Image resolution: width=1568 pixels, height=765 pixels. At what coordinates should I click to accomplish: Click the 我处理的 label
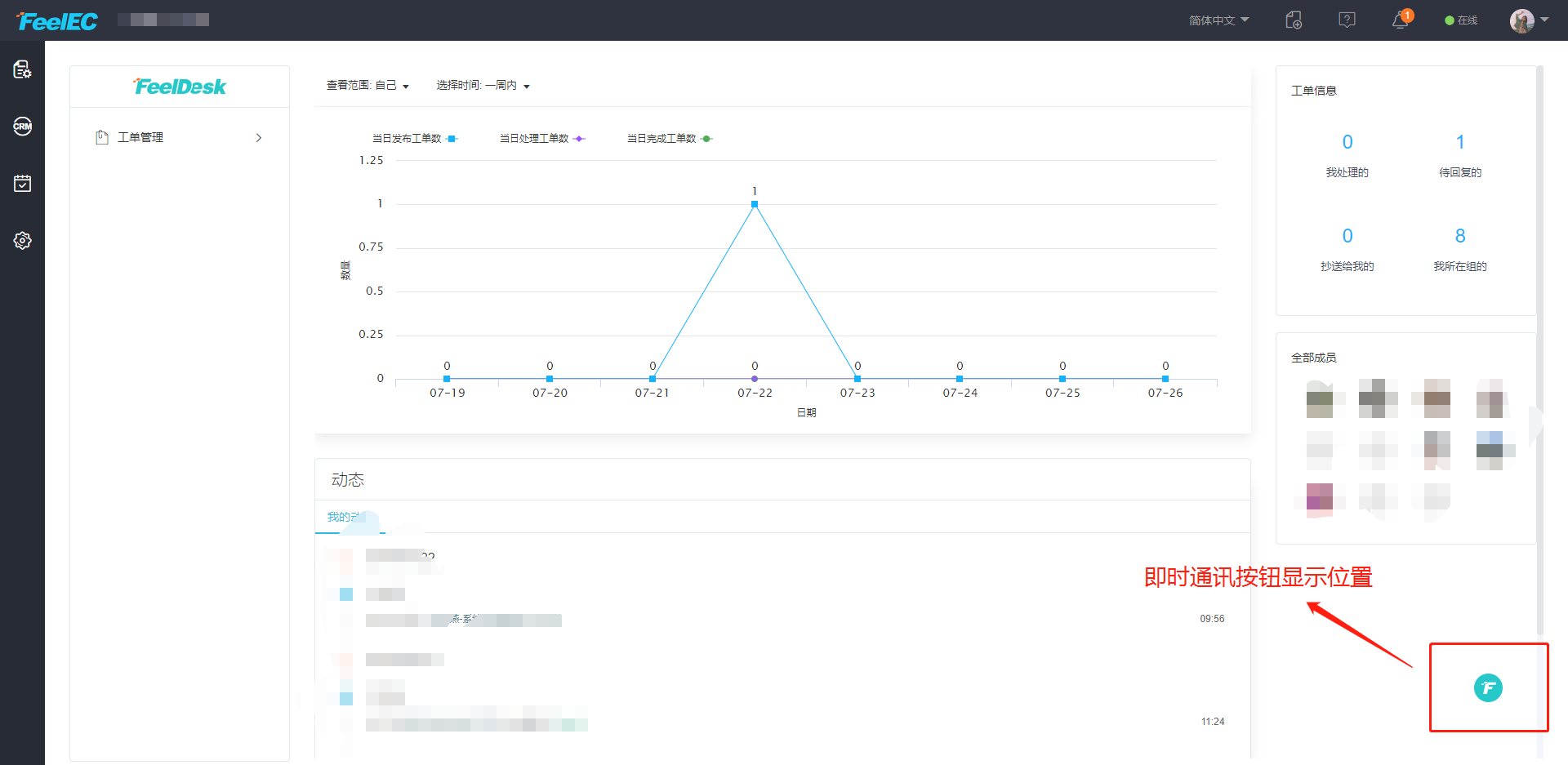point(1347,172)
